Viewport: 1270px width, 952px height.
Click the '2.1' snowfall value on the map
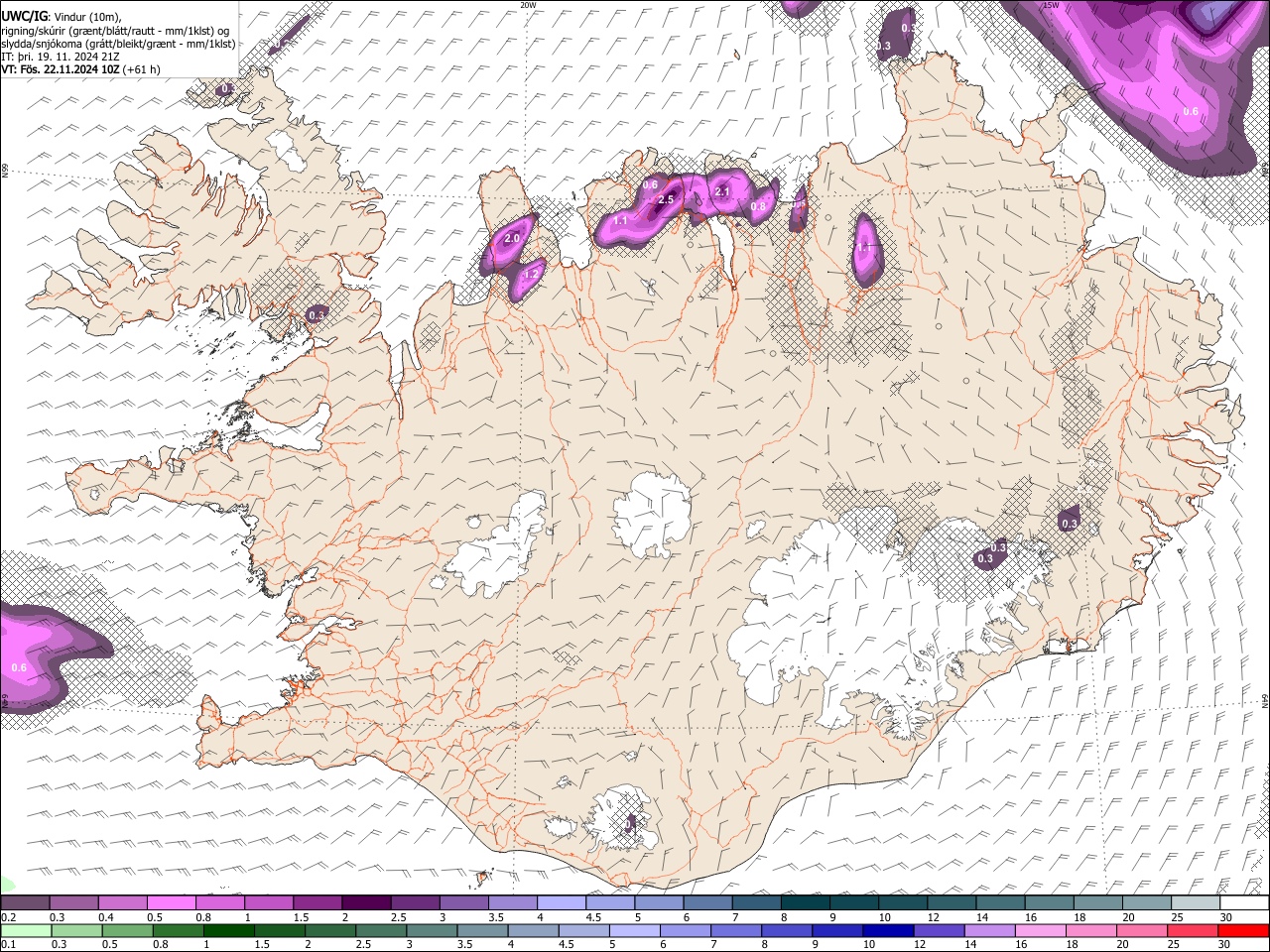click(722, 191)
